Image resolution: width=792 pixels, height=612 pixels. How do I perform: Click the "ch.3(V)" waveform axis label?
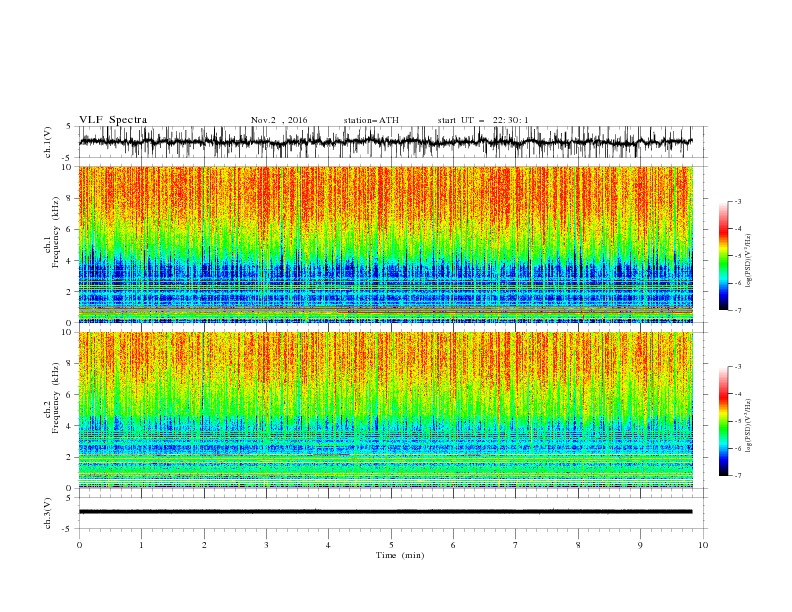(x=48, y=513)
